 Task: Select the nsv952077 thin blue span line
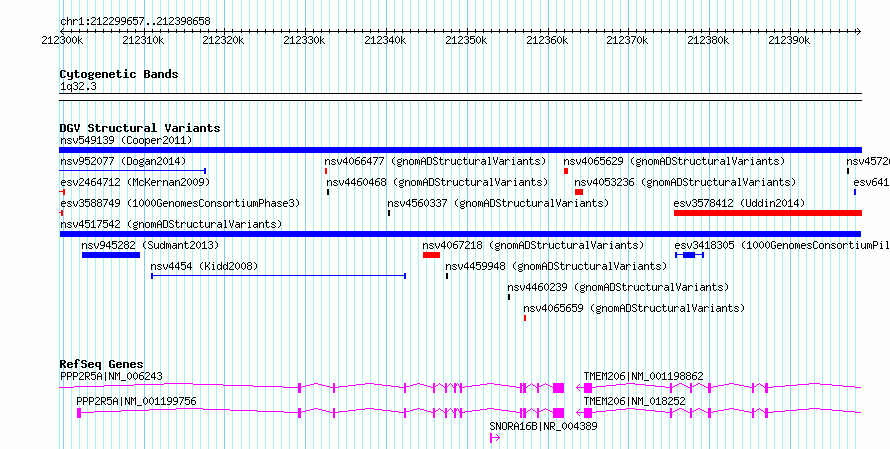coord(133,170)
